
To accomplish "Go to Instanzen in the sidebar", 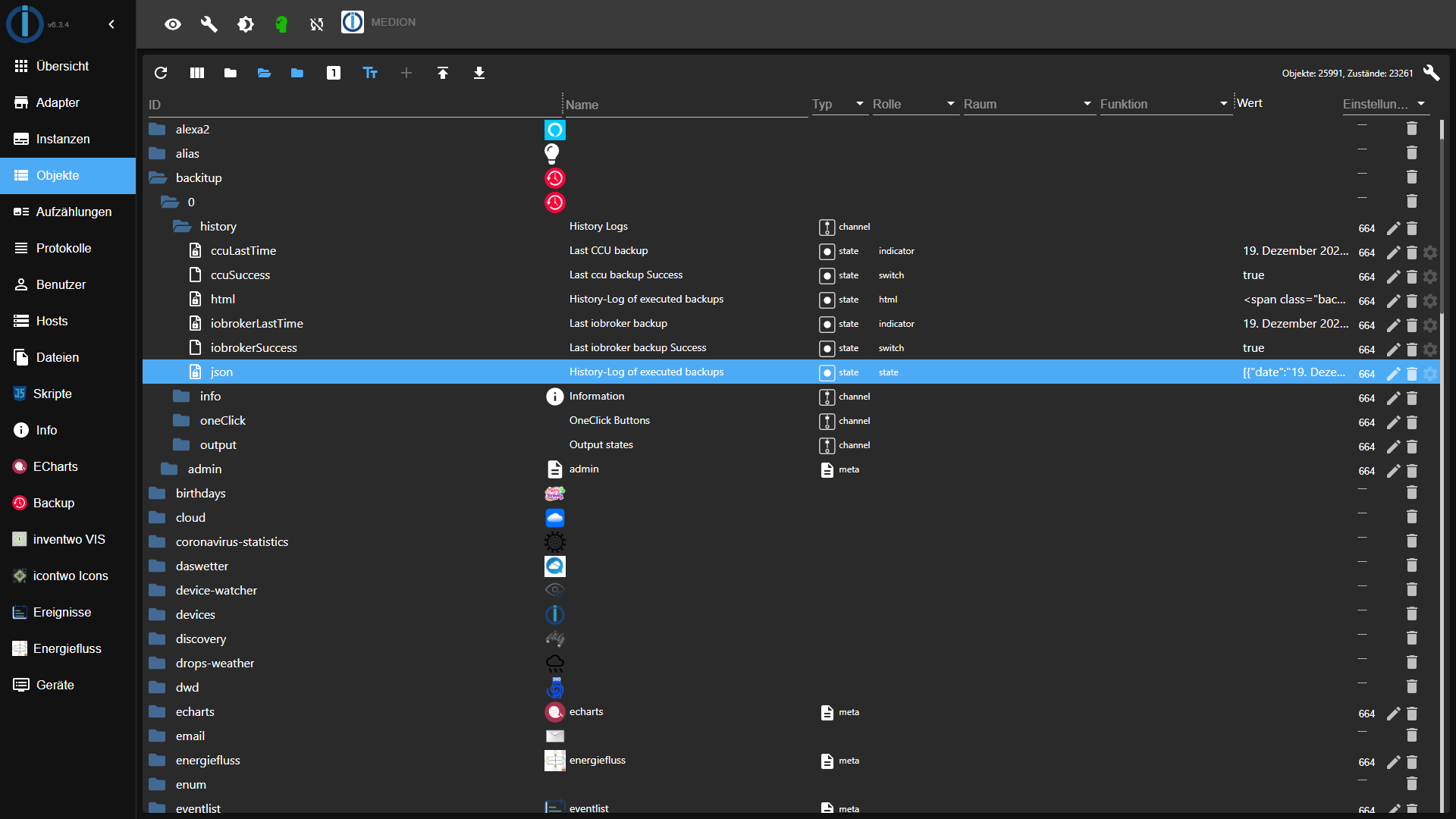I will 67,139.
